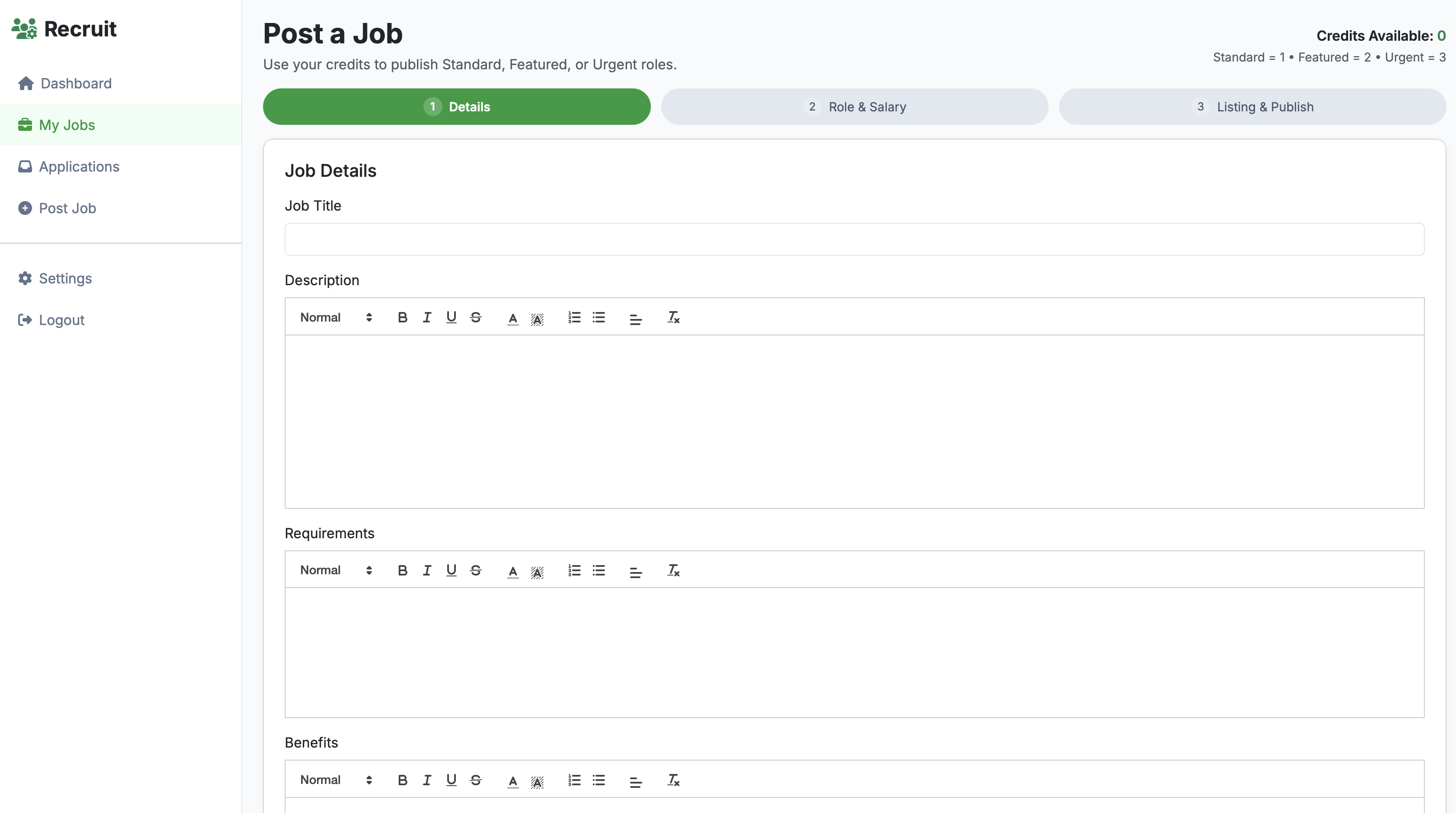The width and height of the screenshot is (1456, 813).
Task: Toggle italic in the Requirements editor
Action: tap(427, 570)
